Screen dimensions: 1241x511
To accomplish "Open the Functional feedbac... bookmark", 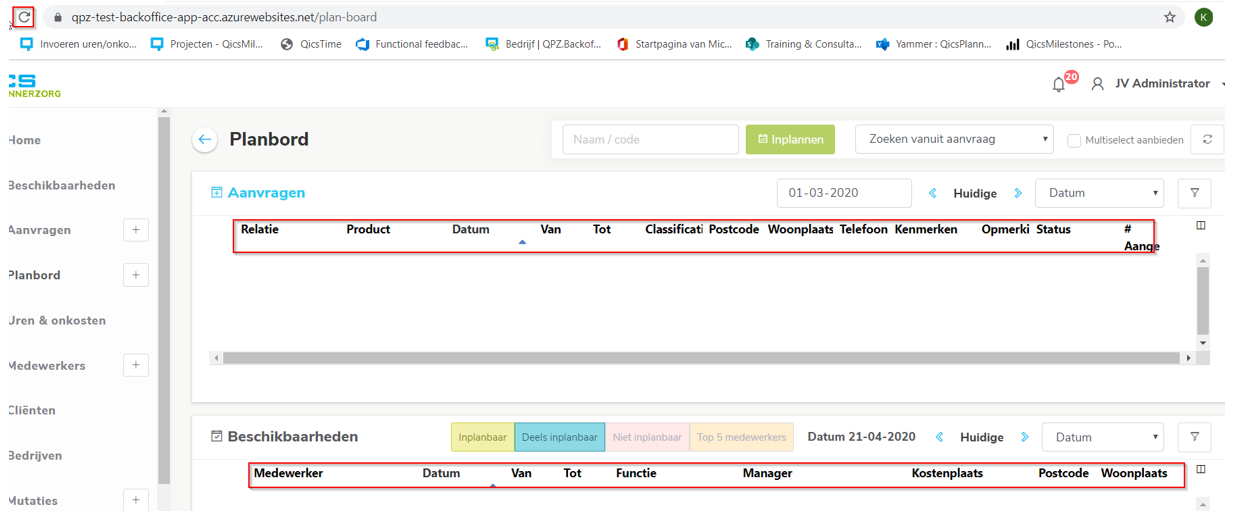I will [x=412, y=44].
